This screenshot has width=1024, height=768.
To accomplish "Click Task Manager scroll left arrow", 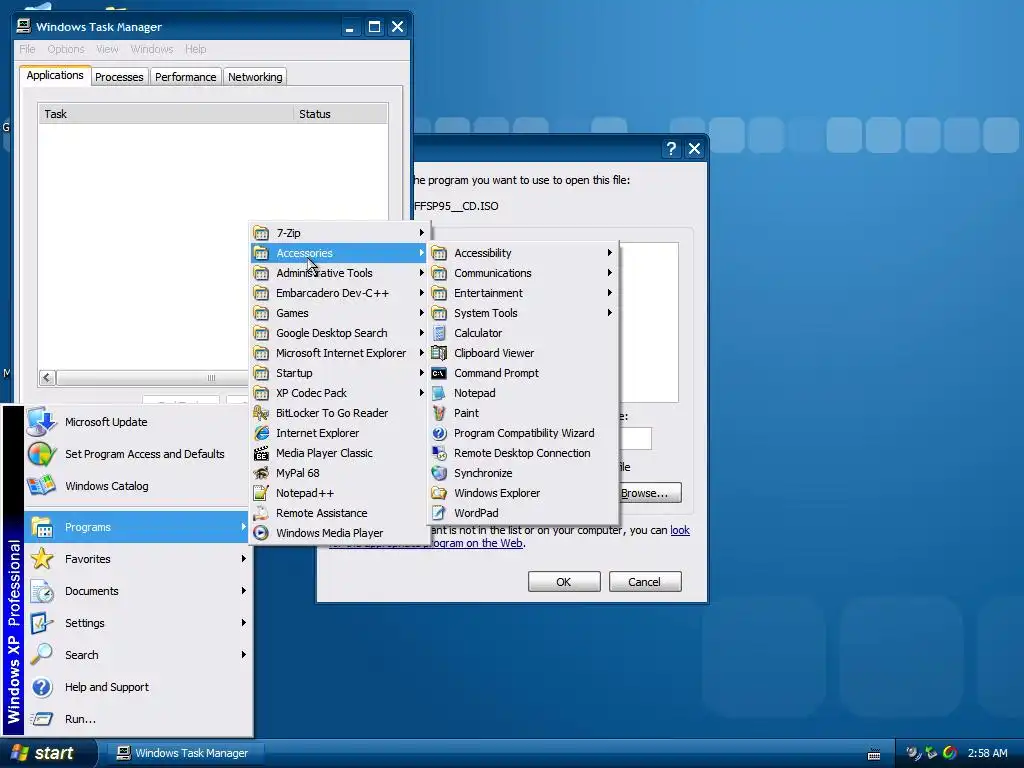I will tap(47, 377).
